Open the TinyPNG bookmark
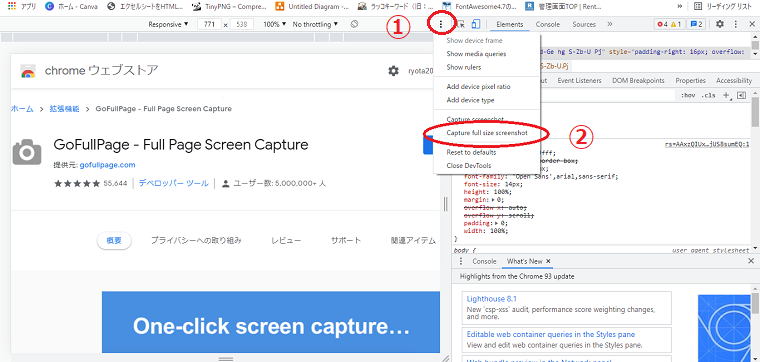Screen dimensions: 760x362 pos(229,7)
